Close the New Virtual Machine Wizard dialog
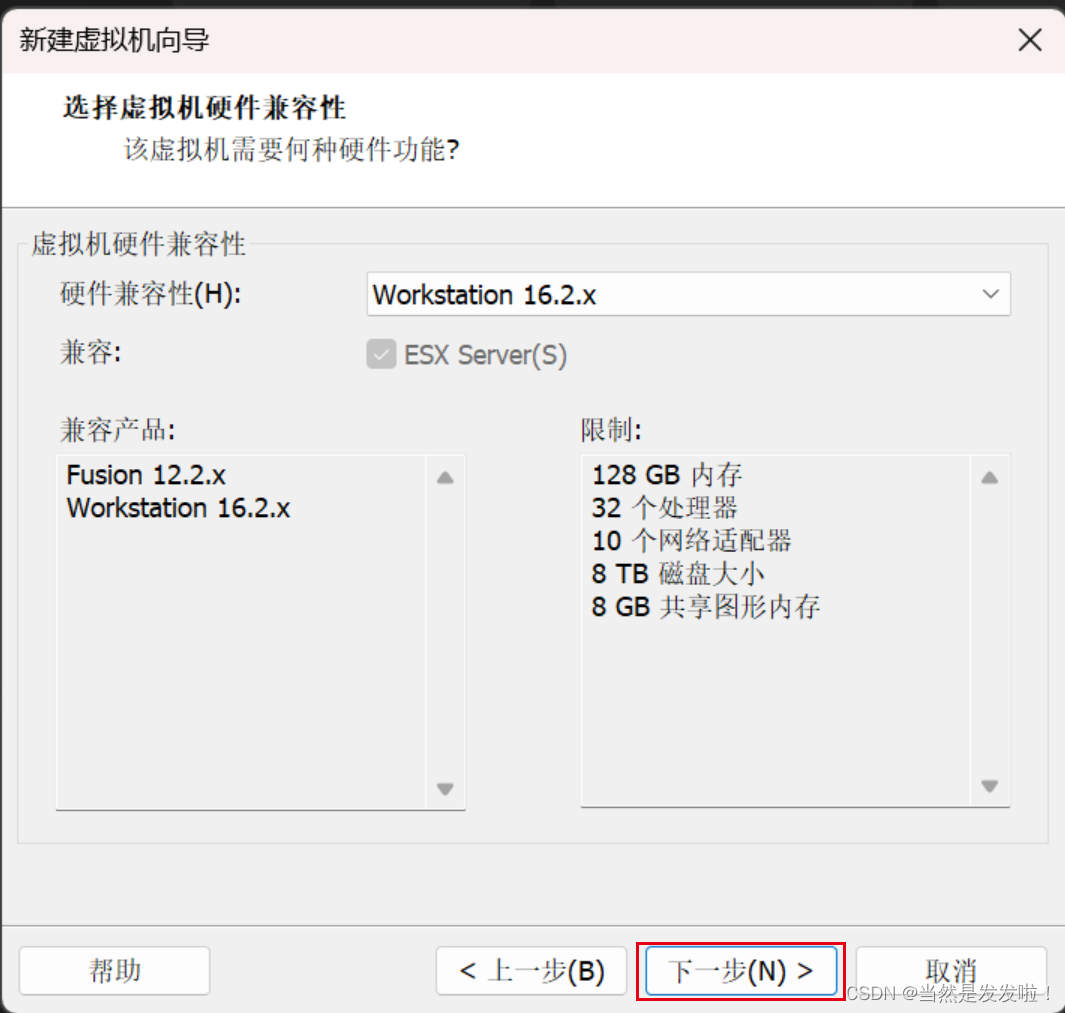 click(x=1030, y=40)
